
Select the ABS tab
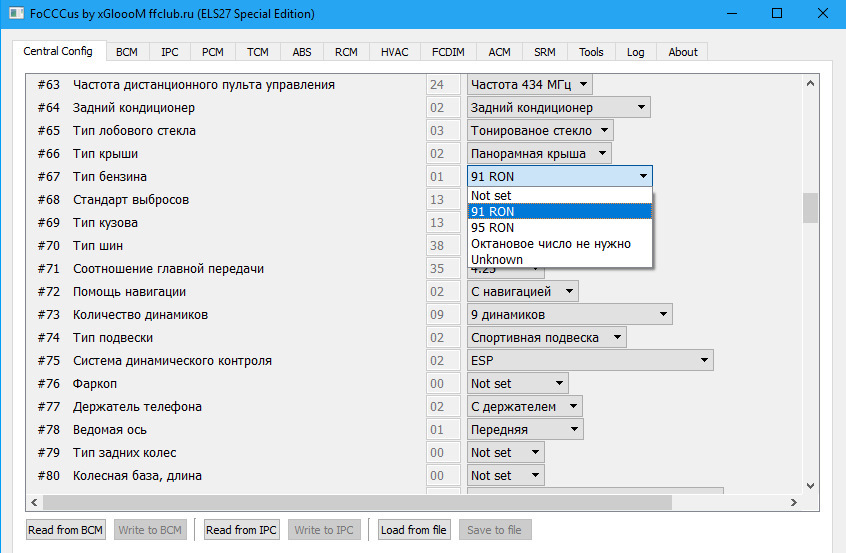point(302,52)
